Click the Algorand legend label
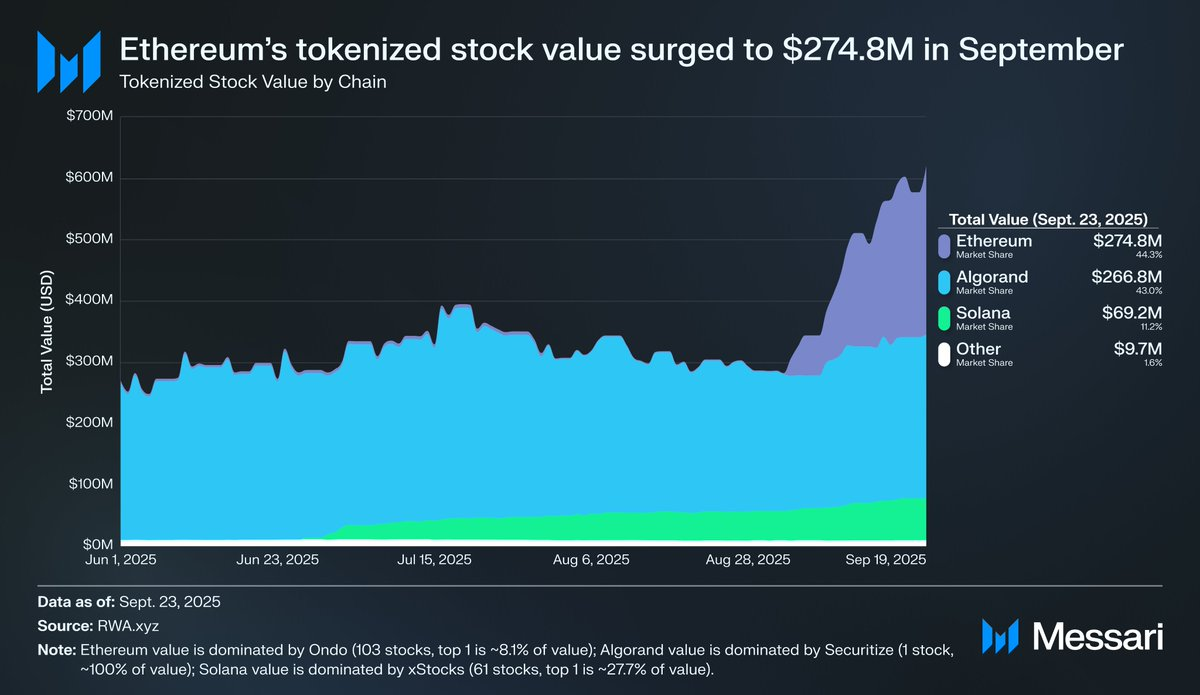1200x695 pixels. pyautogui.click(x=992, y=277)
